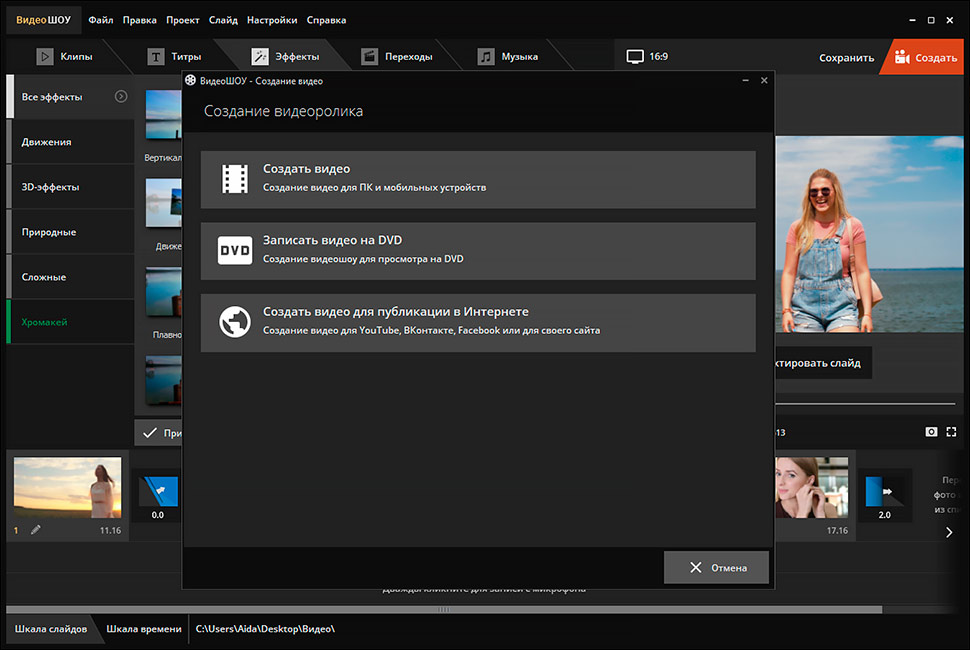Screen dimensions: 970x650
Task: Click the DVD icon to burn video
Action: pyautogui.click(x=235, y=250)
